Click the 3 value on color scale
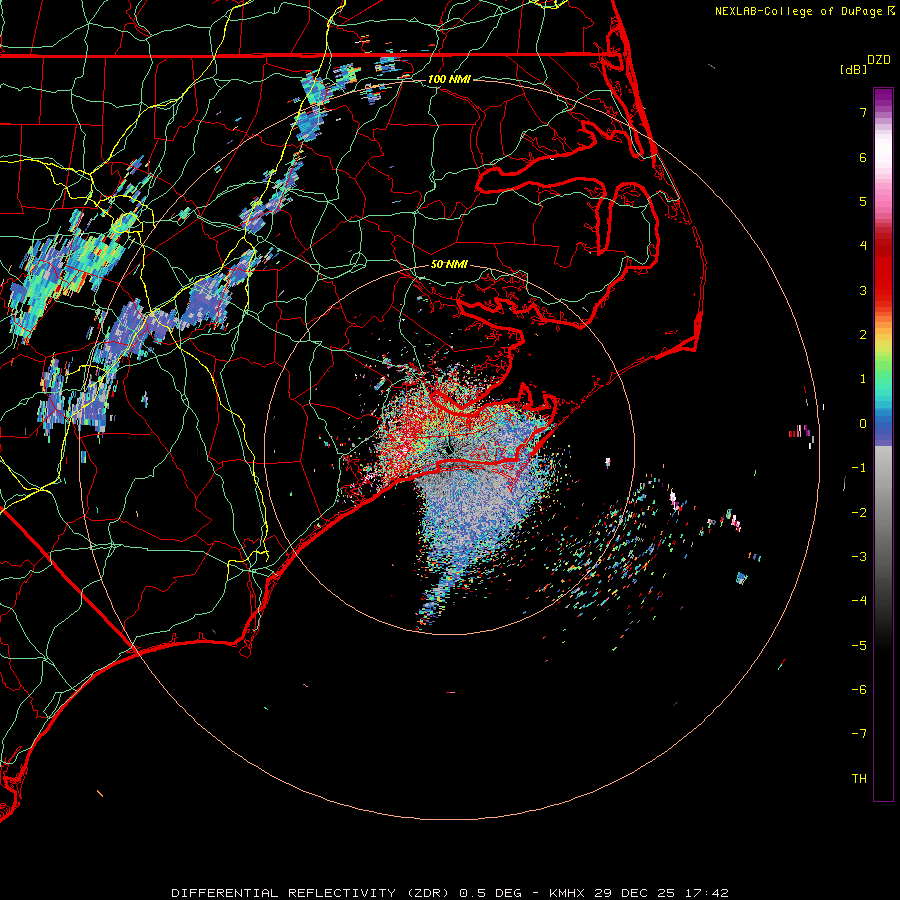The image size is (900, 900). click(863, 290)
